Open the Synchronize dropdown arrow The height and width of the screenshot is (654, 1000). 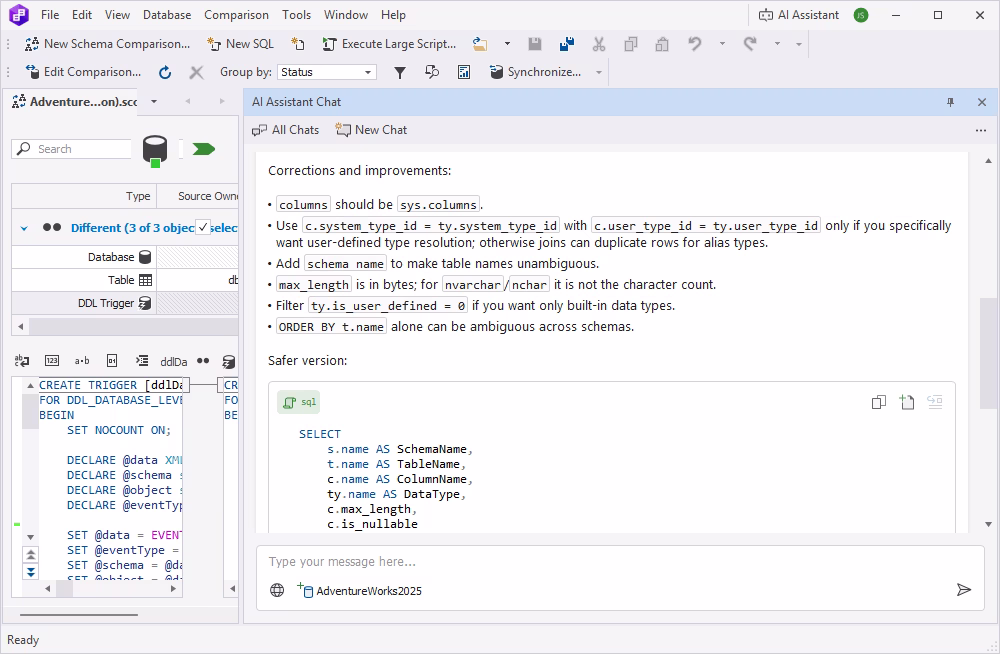(x=599, y=72)
